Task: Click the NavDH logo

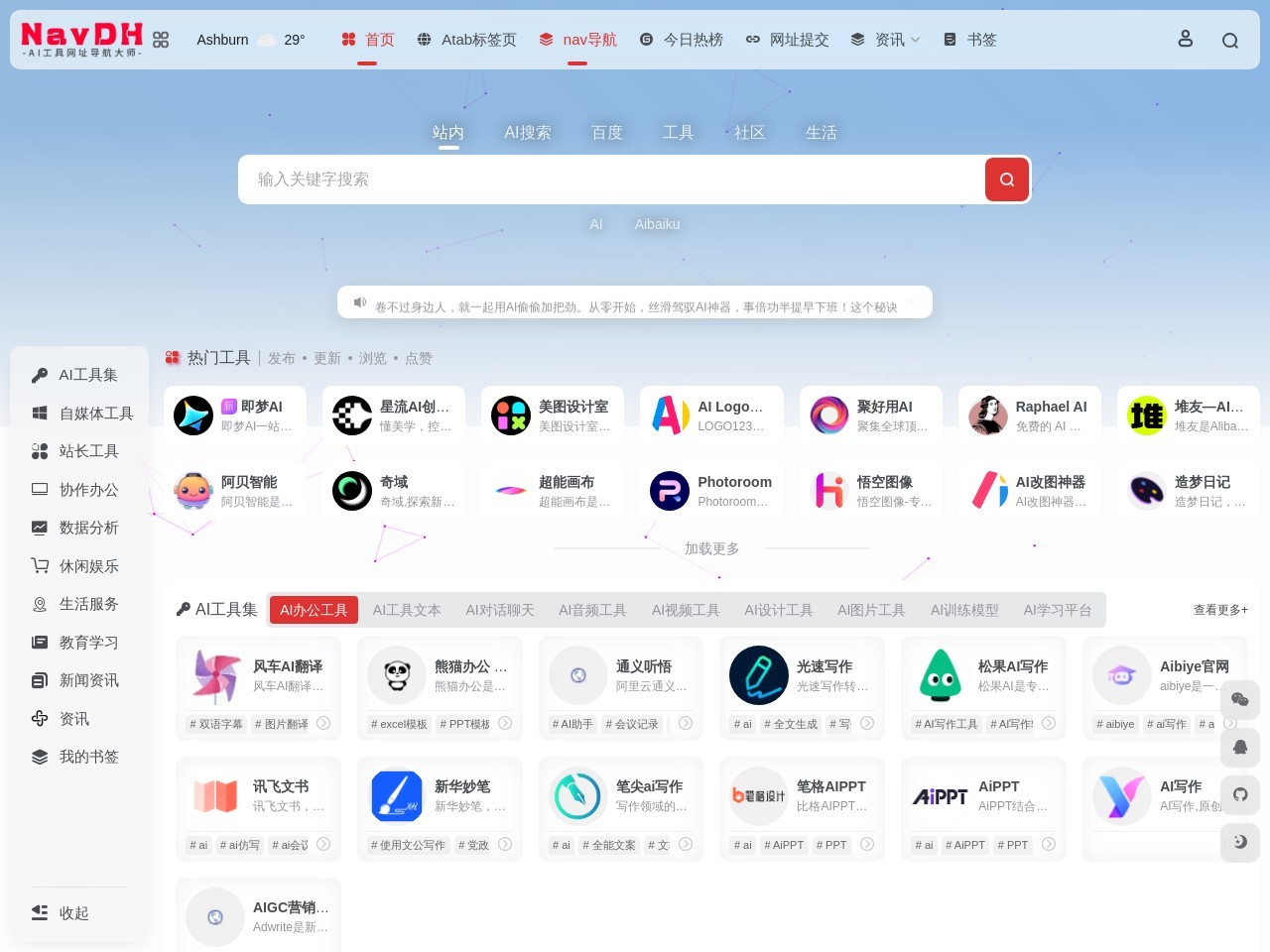Action: [x=82, y=40]
